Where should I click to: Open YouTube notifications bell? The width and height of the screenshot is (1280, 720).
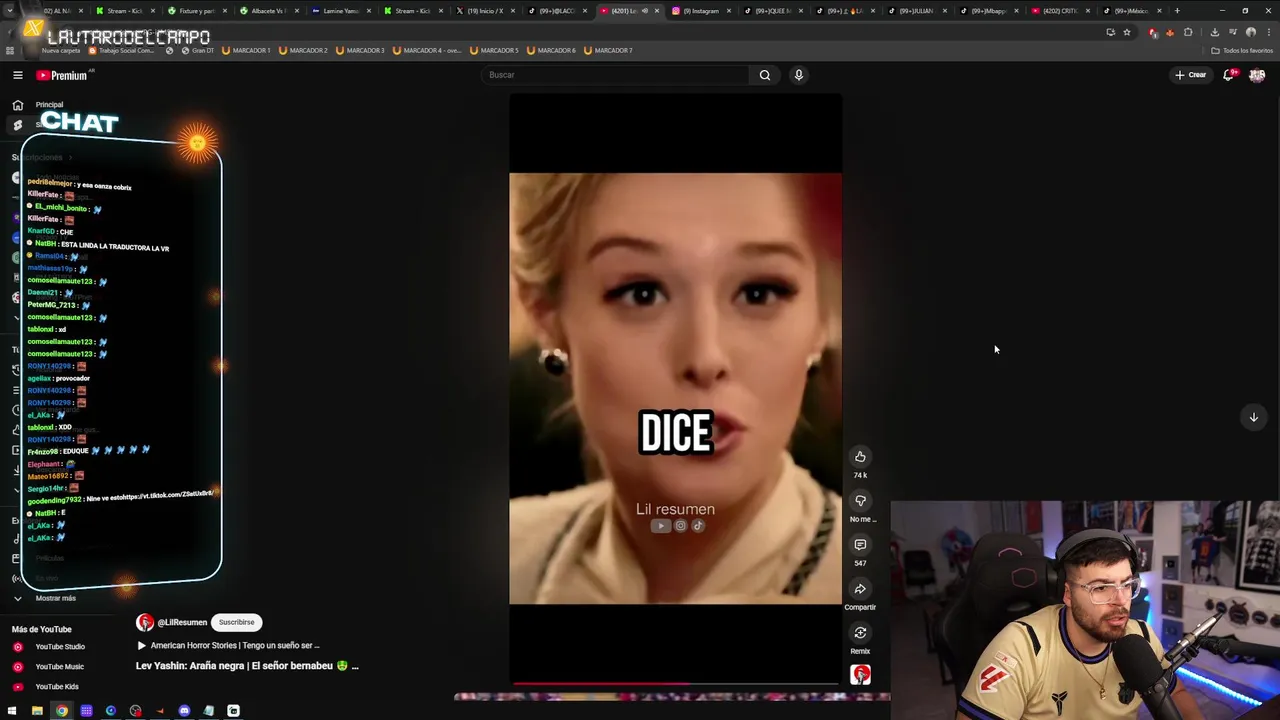click(1229, 75)
